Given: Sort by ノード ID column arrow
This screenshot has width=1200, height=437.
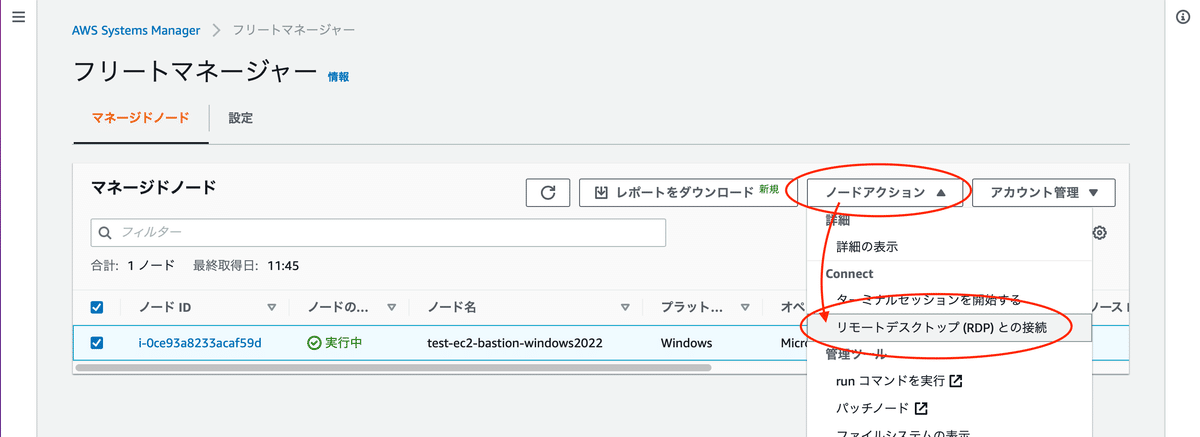Looking at the screenshot, I should point(272,307).
